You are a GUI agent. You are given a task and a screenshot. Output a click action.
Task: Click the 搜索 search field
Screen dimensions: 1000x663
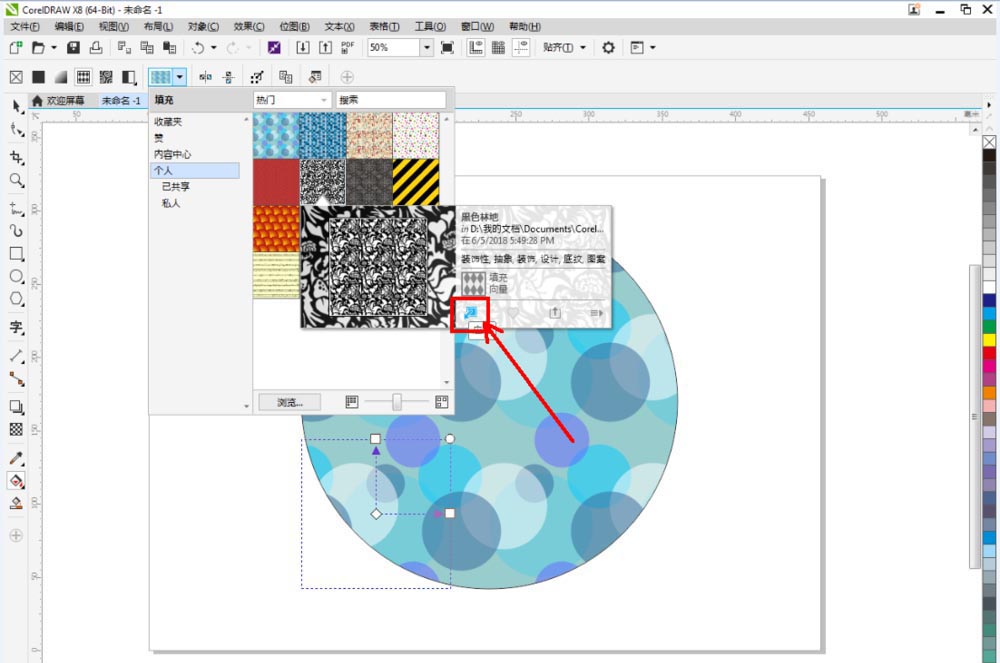[391, 100]
